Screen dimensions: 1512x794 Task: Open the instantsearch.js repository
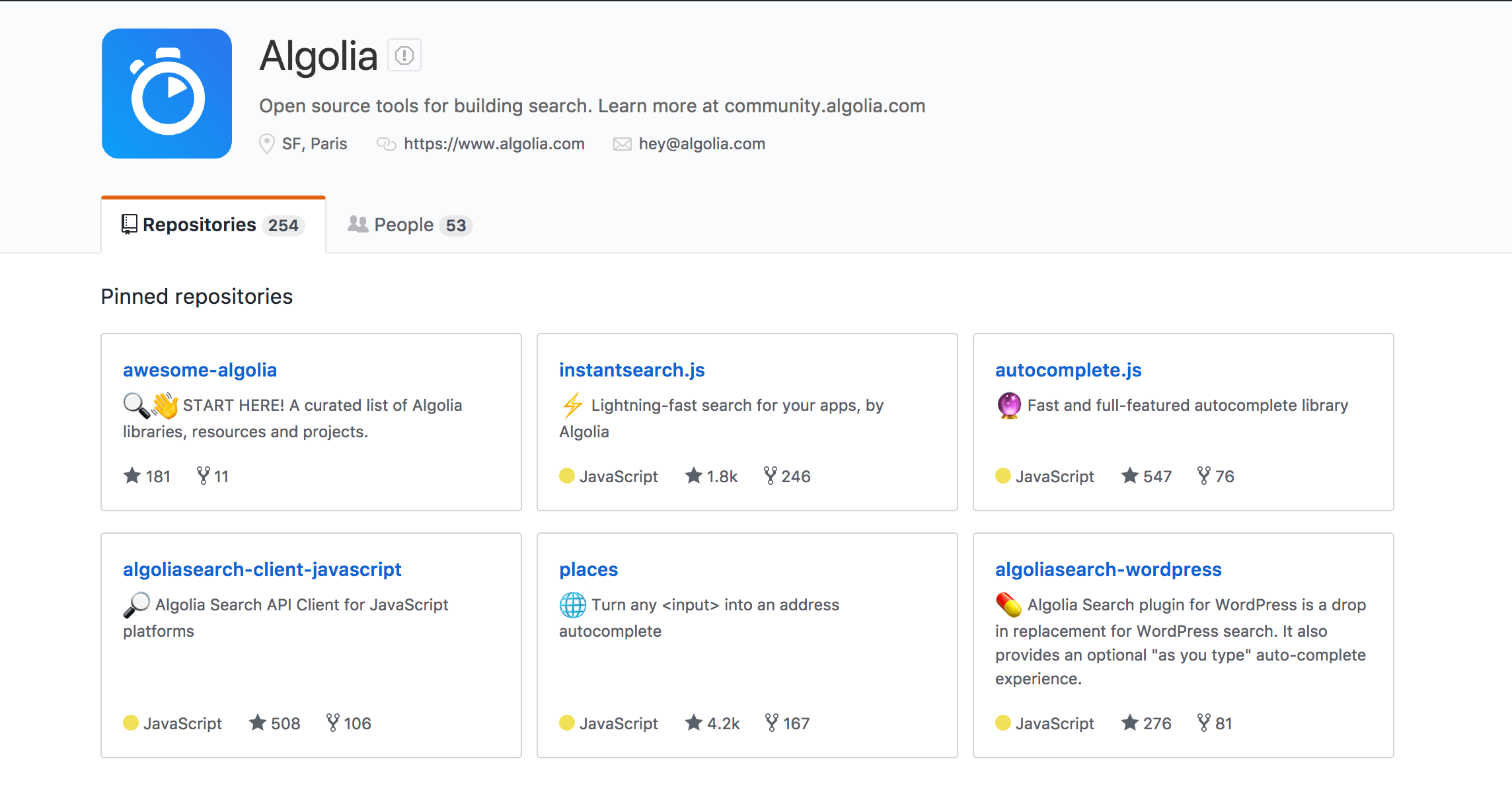[632, 370]
